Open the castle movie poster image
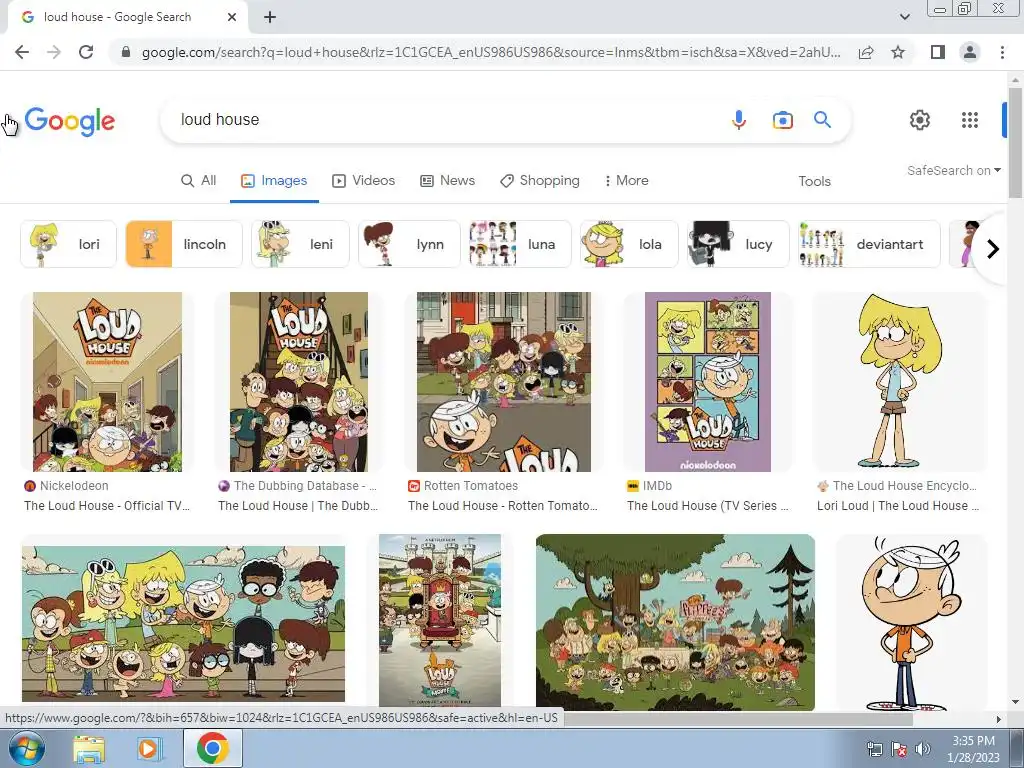This screenshot has height=768, width=1024. pos(440,621)
